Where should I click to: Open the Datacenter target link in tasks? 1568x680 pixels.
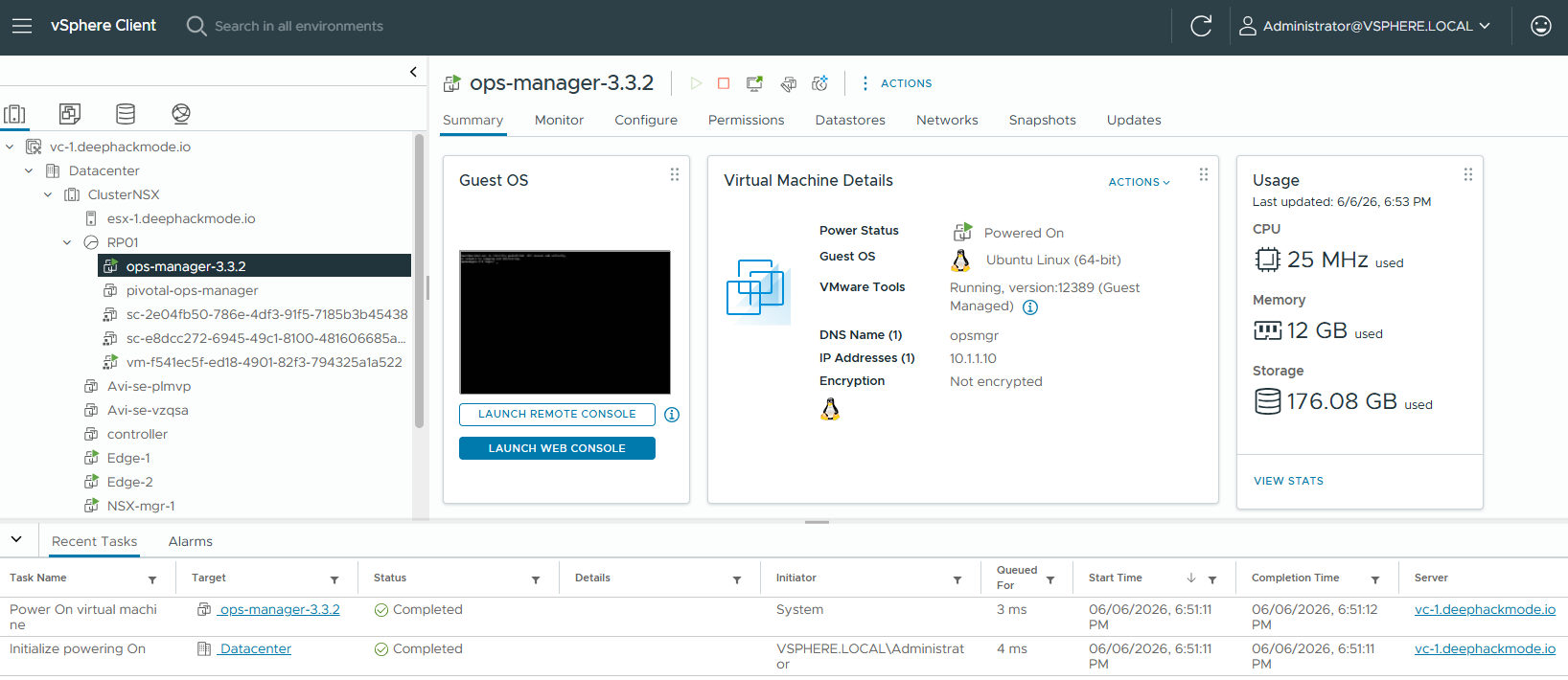255,648
